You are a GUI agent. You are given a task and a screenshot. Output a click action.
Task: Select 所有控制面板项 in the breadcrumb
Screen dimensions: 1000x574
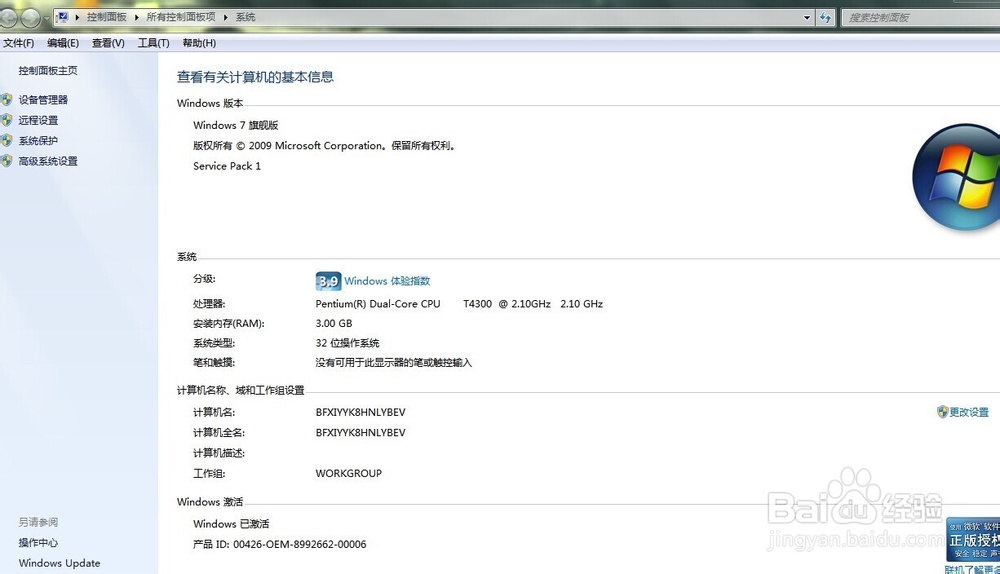tap(180, 17)
